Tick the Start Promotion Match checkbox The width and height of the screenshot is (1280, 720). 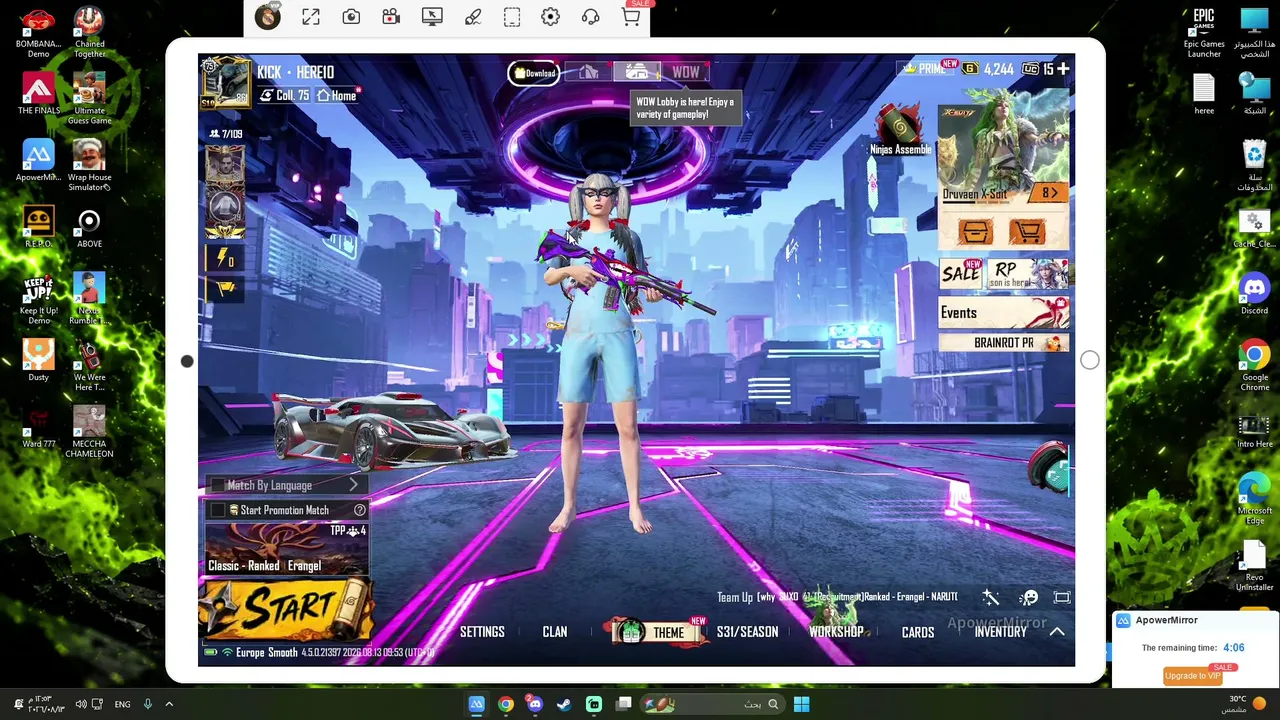point(218,510)
